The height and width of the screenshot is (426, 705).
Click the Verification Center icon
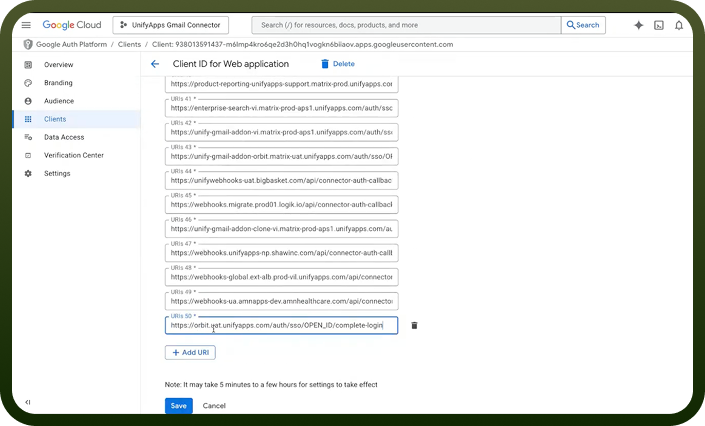pyautogui.click(x=28, y=155)
